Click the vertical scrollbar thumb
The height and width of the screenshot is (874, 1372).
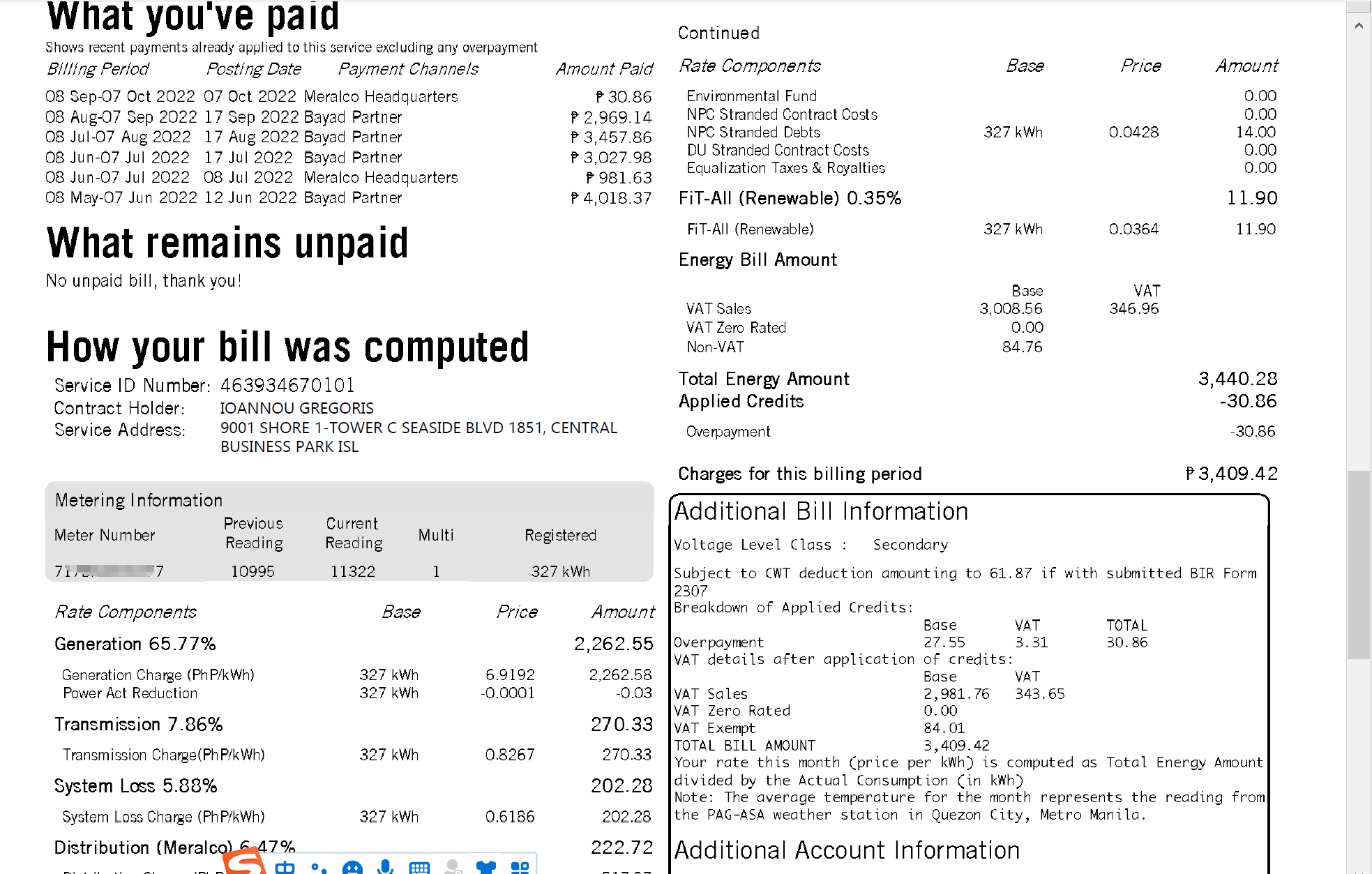click(1358, 564)
